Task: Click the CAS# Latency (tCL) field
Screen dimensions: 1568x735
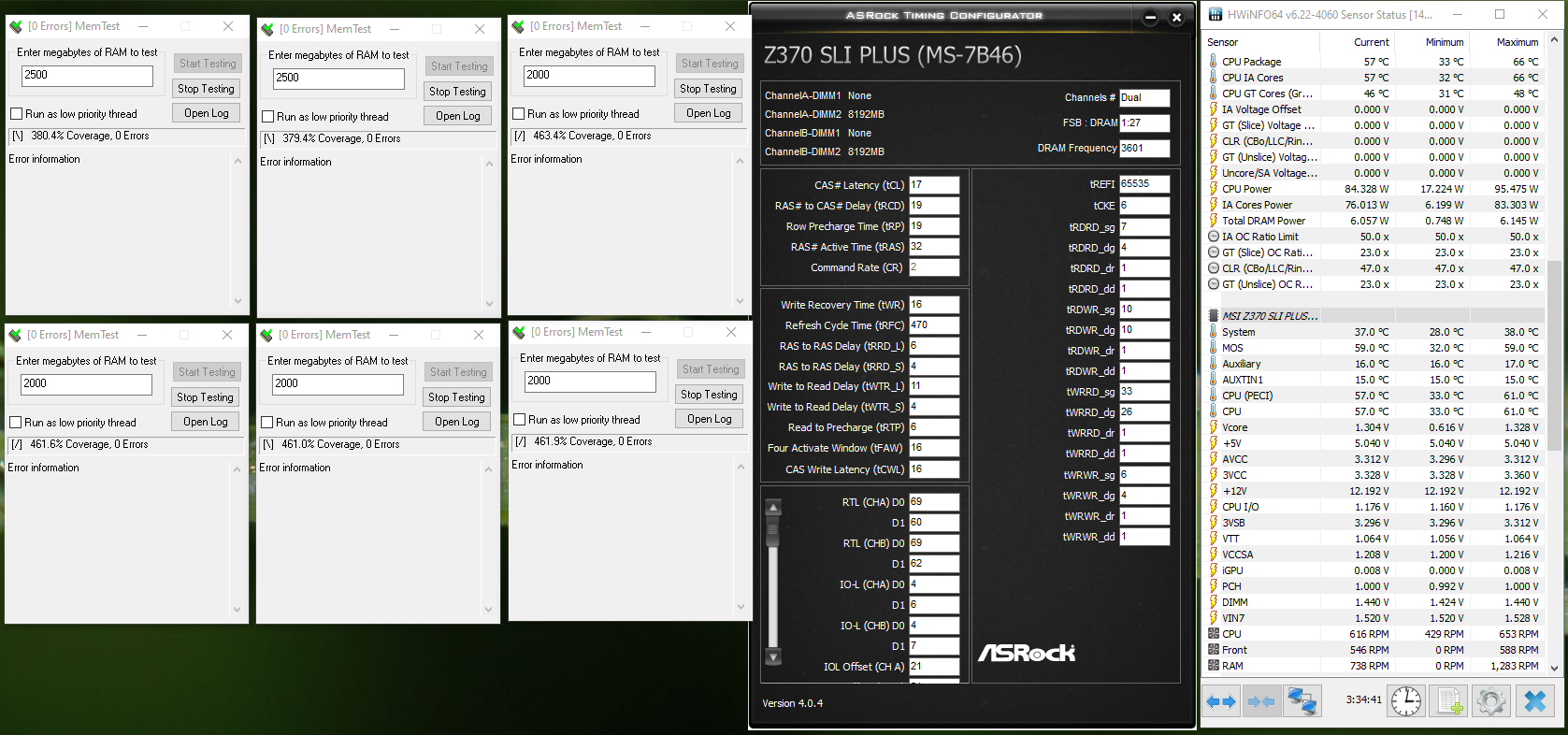Action: (x=934, y=185)
